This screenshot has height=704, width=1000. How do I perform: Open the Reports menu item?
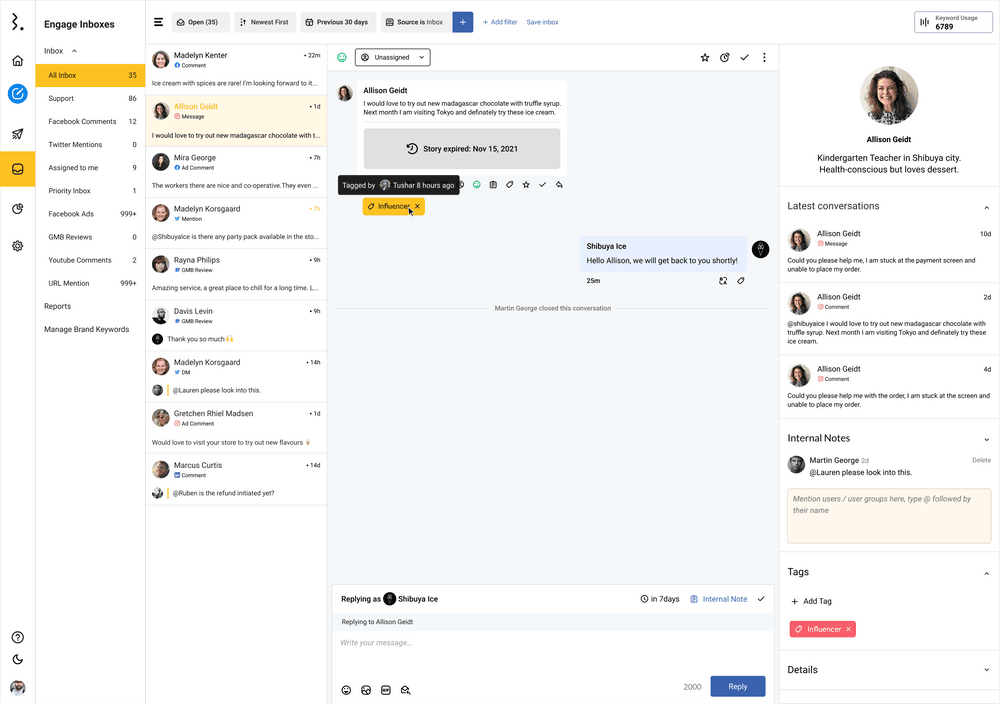pos(57,306)
